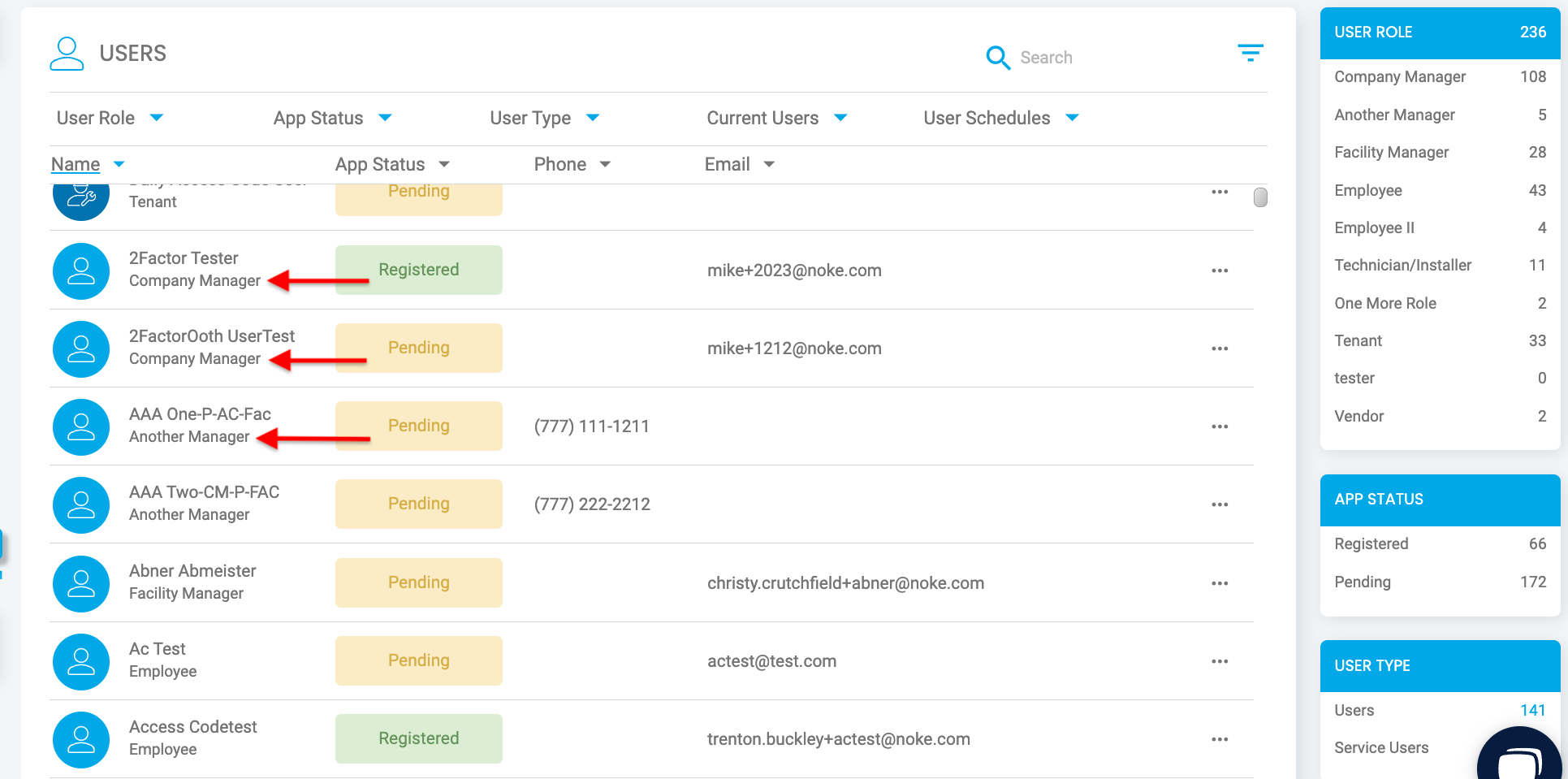Screen dimensions: 1568x779
Task: Open more options for 2Factor Tester
Action: pos(1220,270)
